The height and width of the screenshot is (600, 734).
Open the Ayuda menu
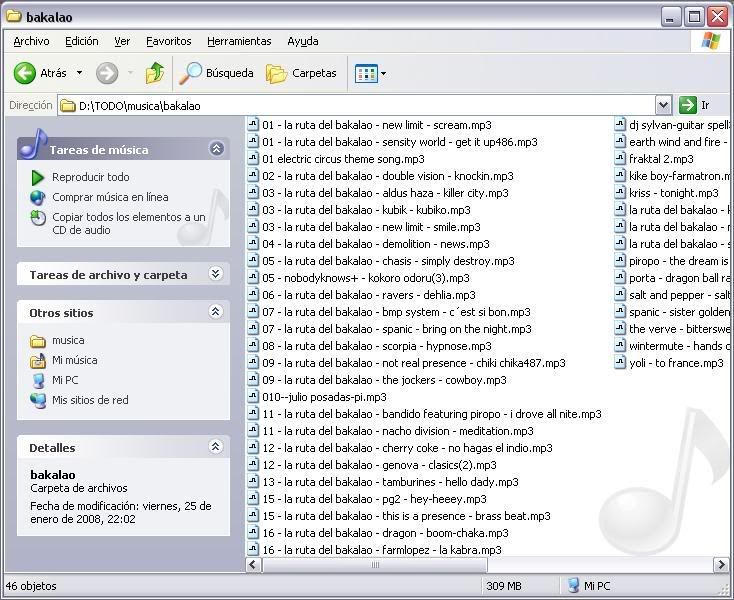[303, 41]
